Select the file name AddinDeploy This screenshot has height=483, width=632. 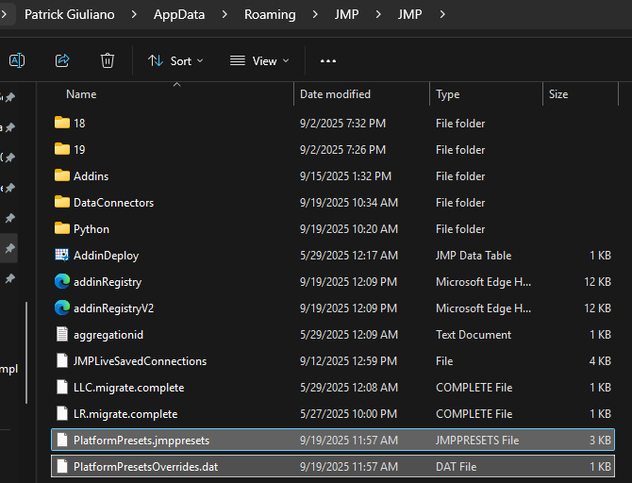click(x=106, y=256)
